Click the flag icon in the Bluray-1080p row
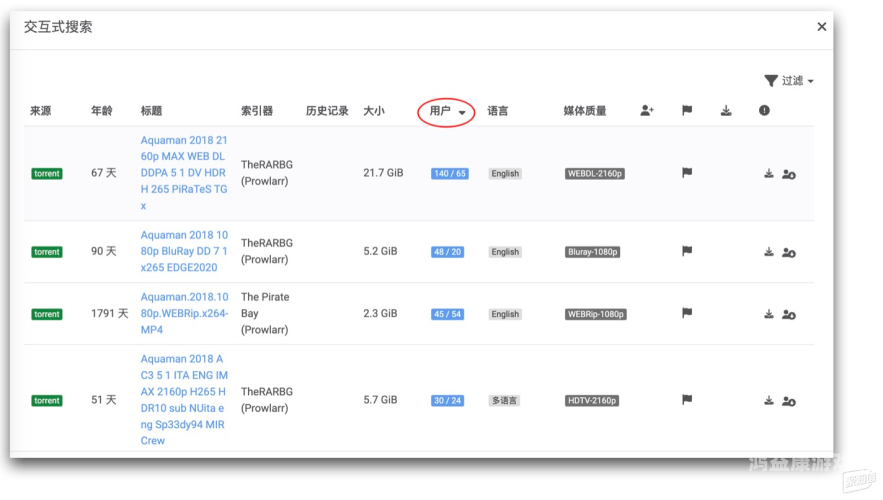Image resolution: width=883 pixels, height=500 pixels. tap(687, 252)
